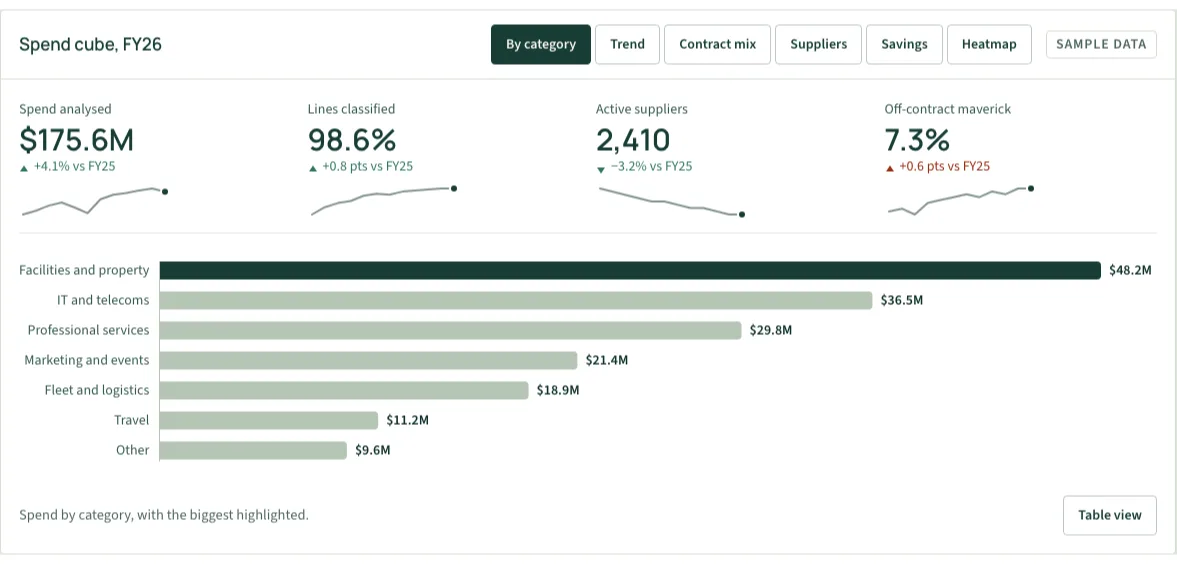This screenshot has width=1177, height=564.
Task: Click the $175.6M spend analysed value
Action: click(x=77, y=140)
